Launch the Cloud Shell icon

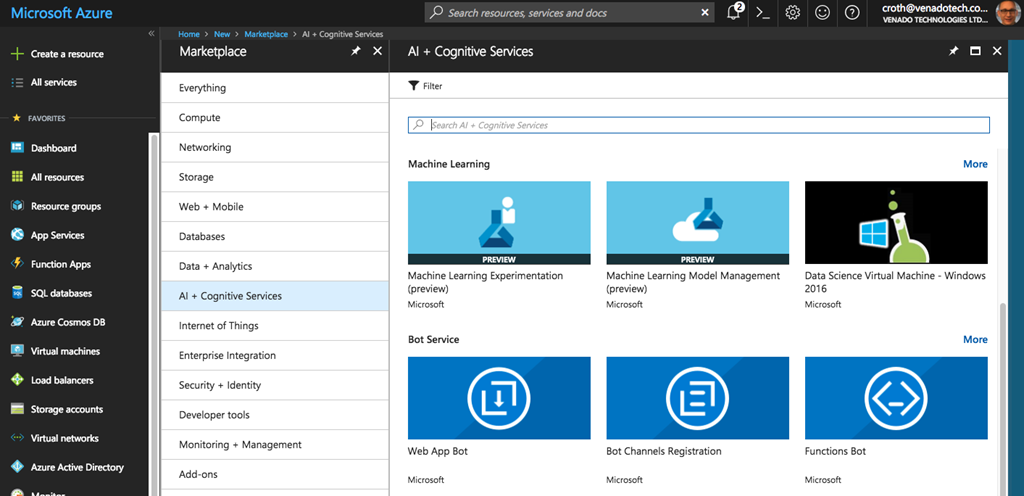click(763, 12)
